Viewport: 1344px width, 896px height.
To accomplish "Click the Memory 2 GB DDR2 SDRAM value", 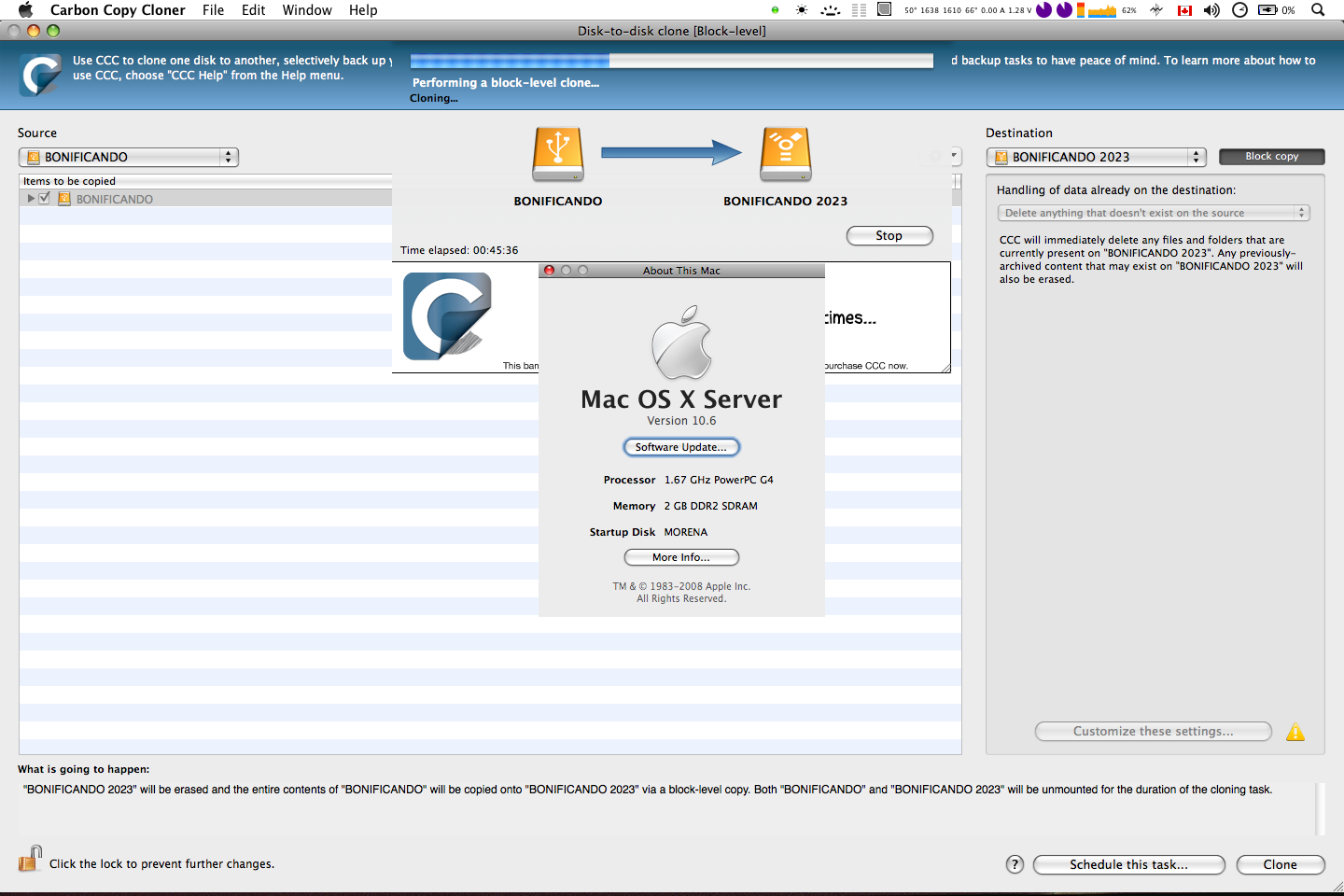I will 711,506.
